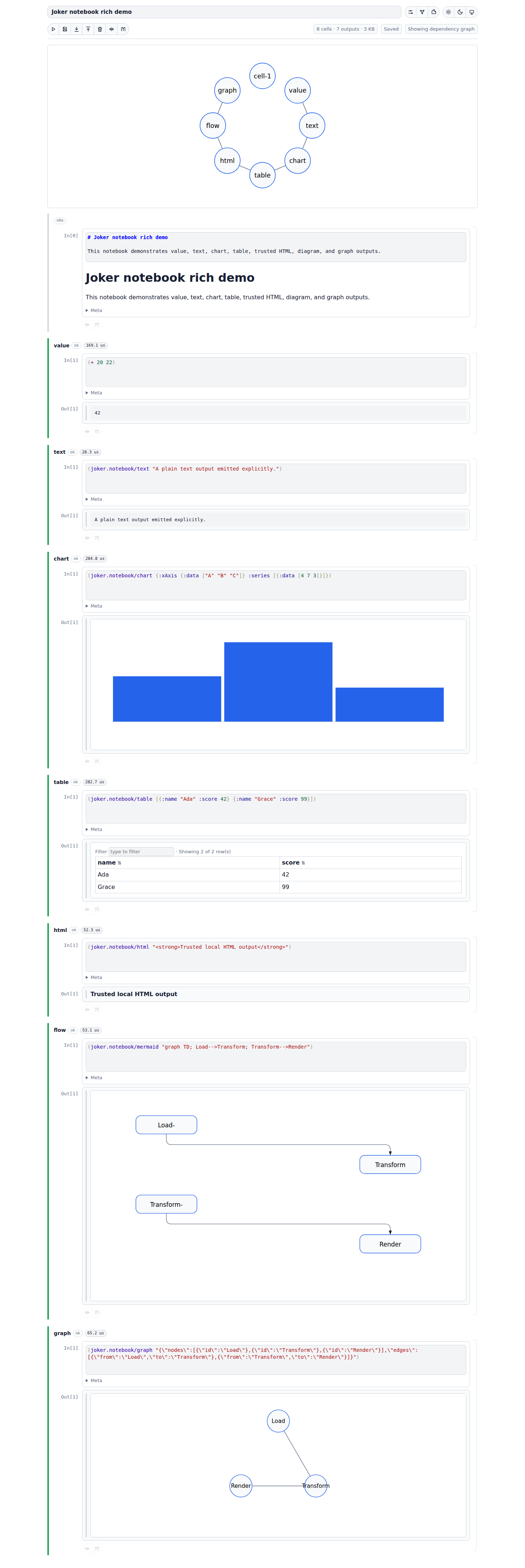Screen dimensions: 525x1568
Task: Expand Meta under the Joker notebook intro cell
Action: [x=94, y=311]
